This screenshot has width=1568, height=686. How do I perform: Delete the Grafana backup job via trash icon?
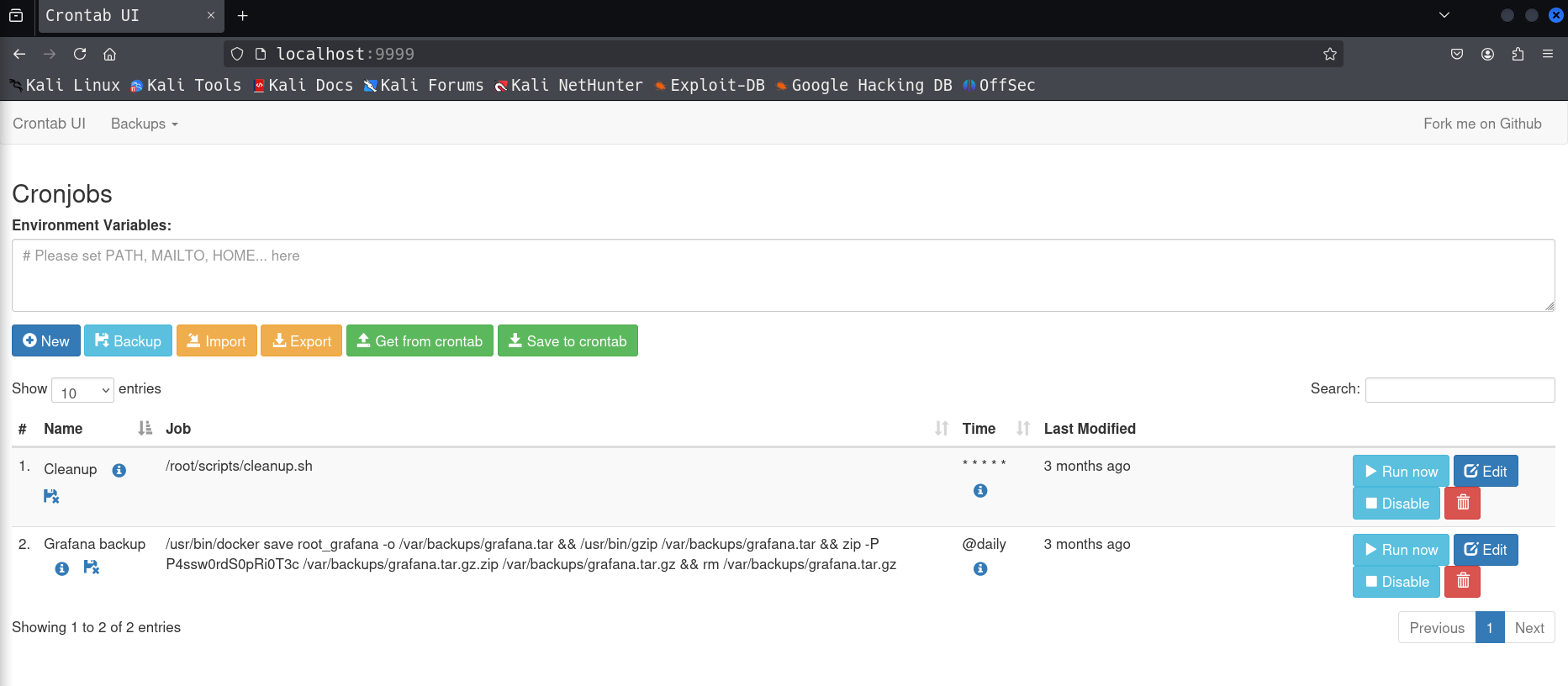tap(1462, 581)
